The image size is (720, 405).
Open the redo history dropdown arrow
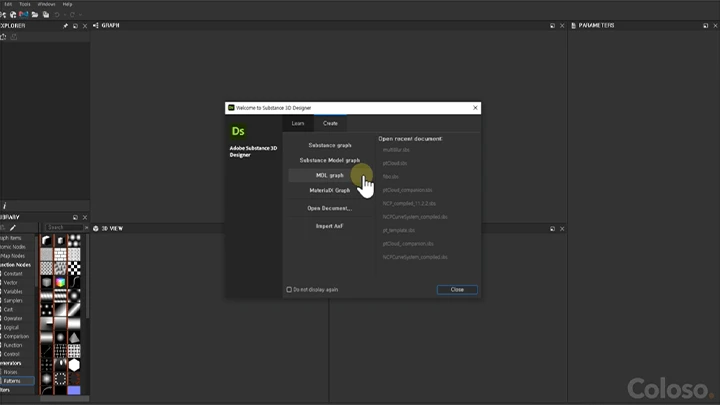click(80, 15)
